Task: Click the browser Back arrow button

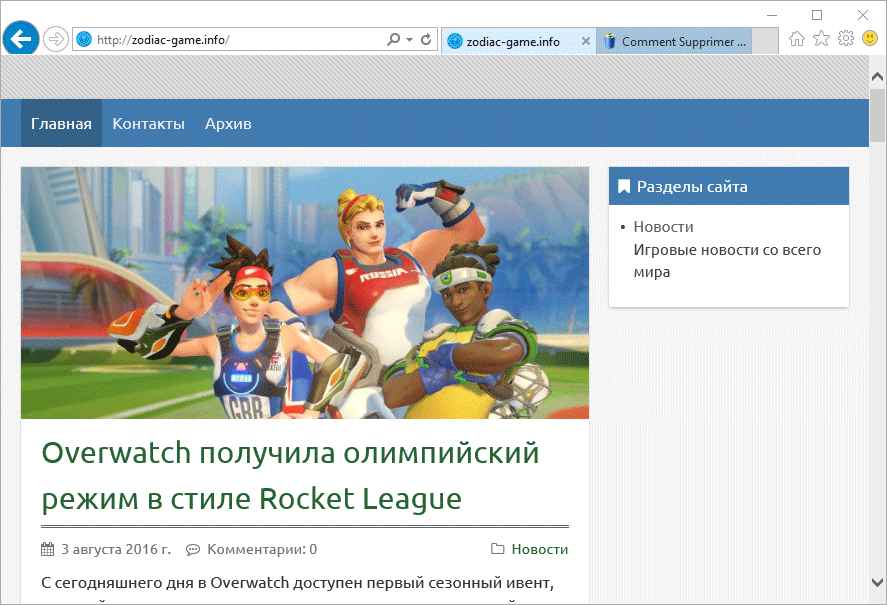Action: 21,39
